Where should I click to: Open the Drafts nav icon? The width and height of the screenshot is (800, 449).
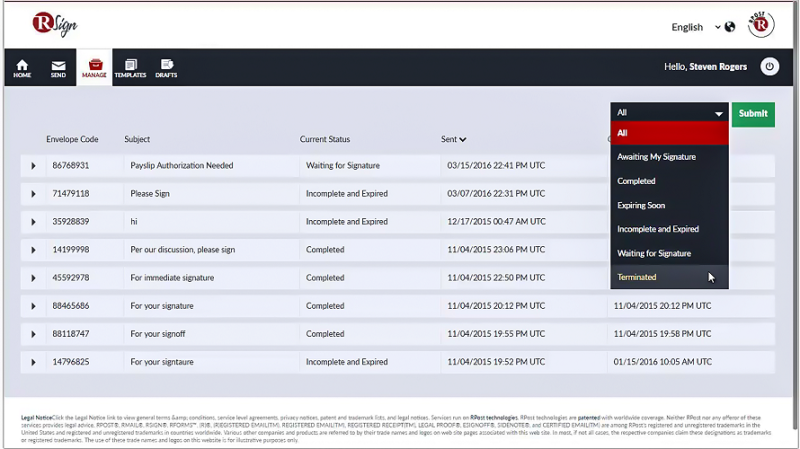(x=166, y=68)
